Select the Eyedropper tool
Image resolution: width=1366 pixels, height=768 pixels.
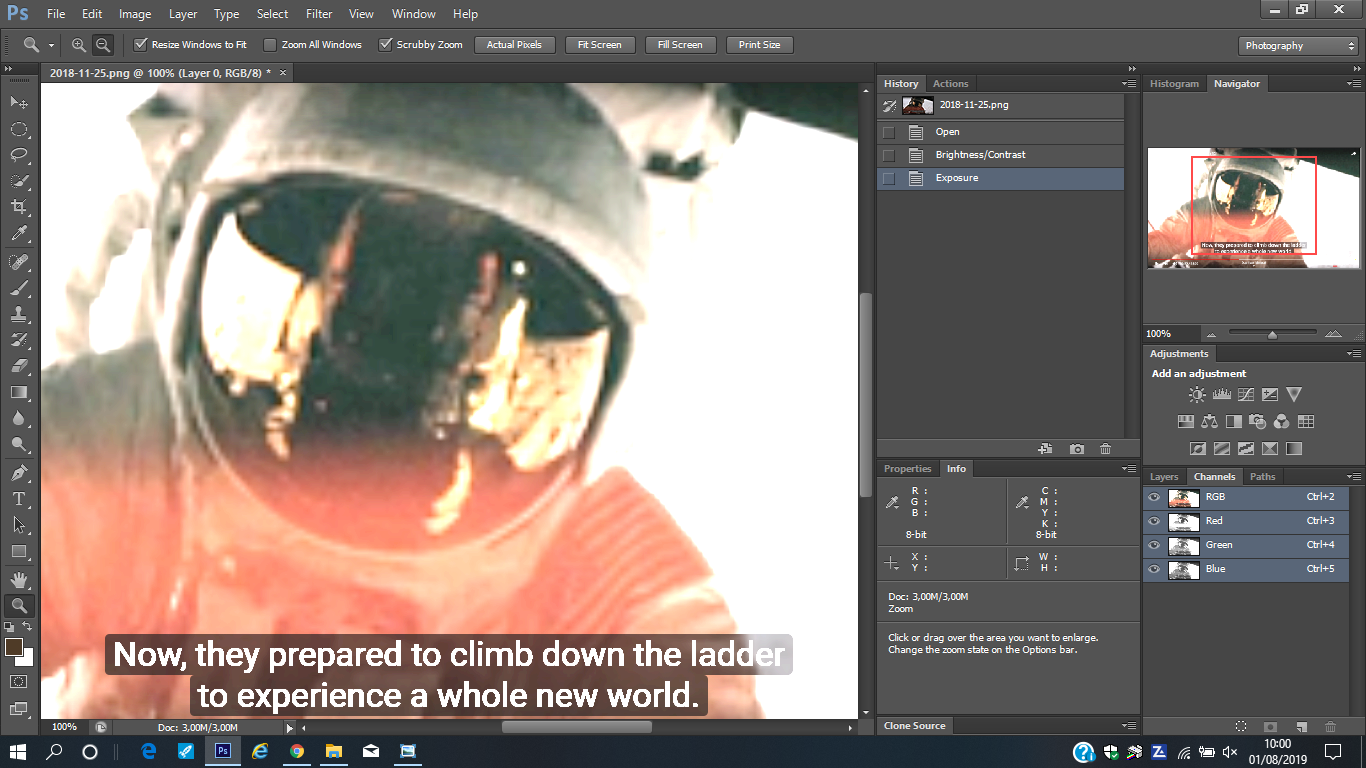pyautogui.click(x=18, y=234)
